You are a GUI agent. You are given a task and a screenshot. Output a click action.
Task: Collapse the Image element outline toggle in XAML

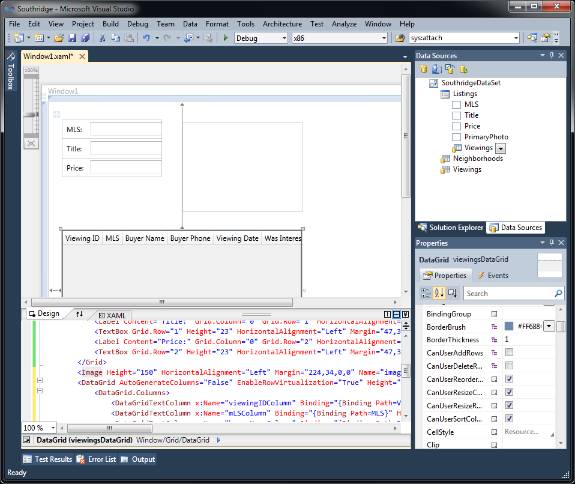coord(40,380)
